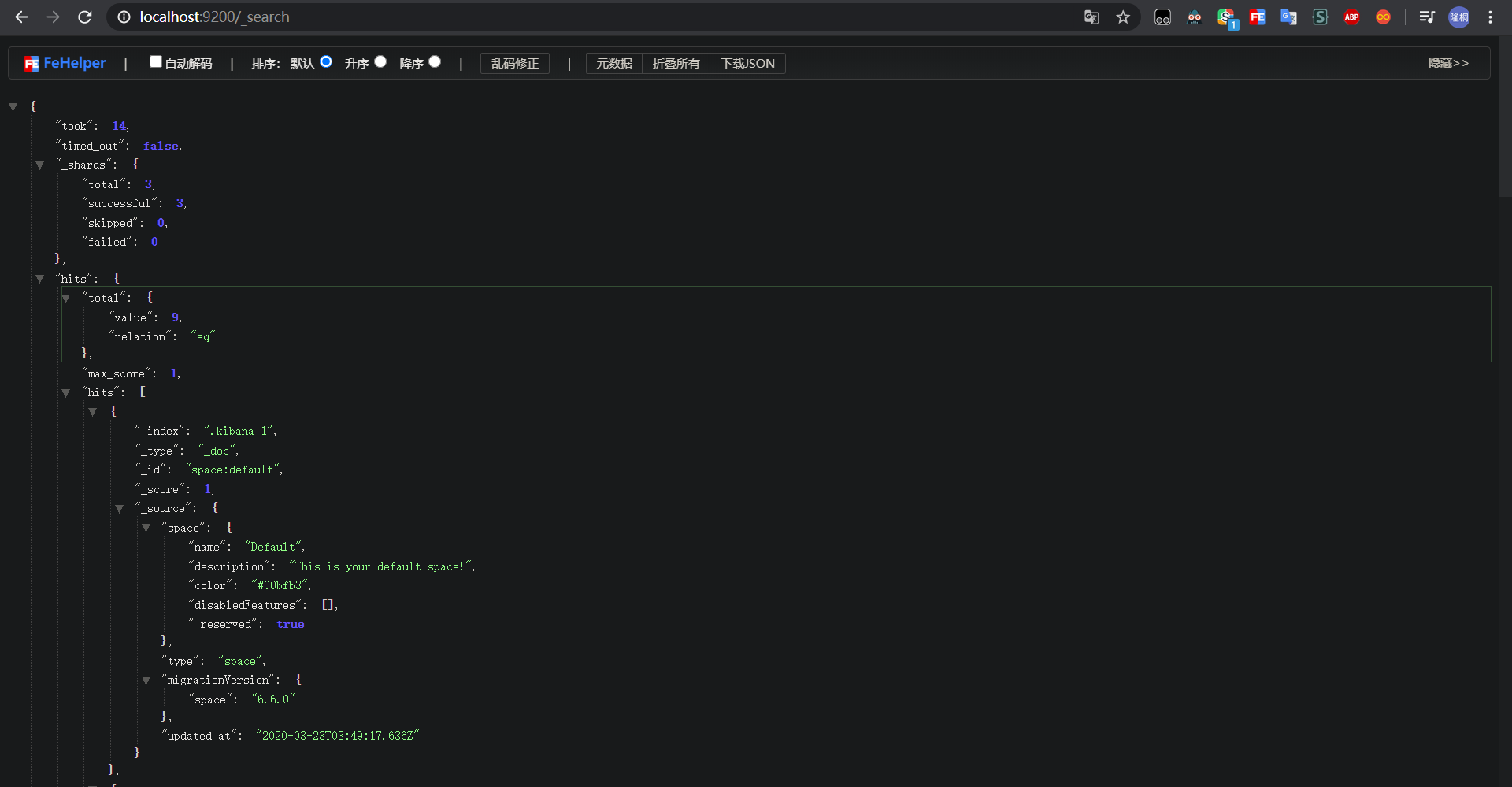
Task: Open the S extension with badge 1
Action: coord(1226,17)
